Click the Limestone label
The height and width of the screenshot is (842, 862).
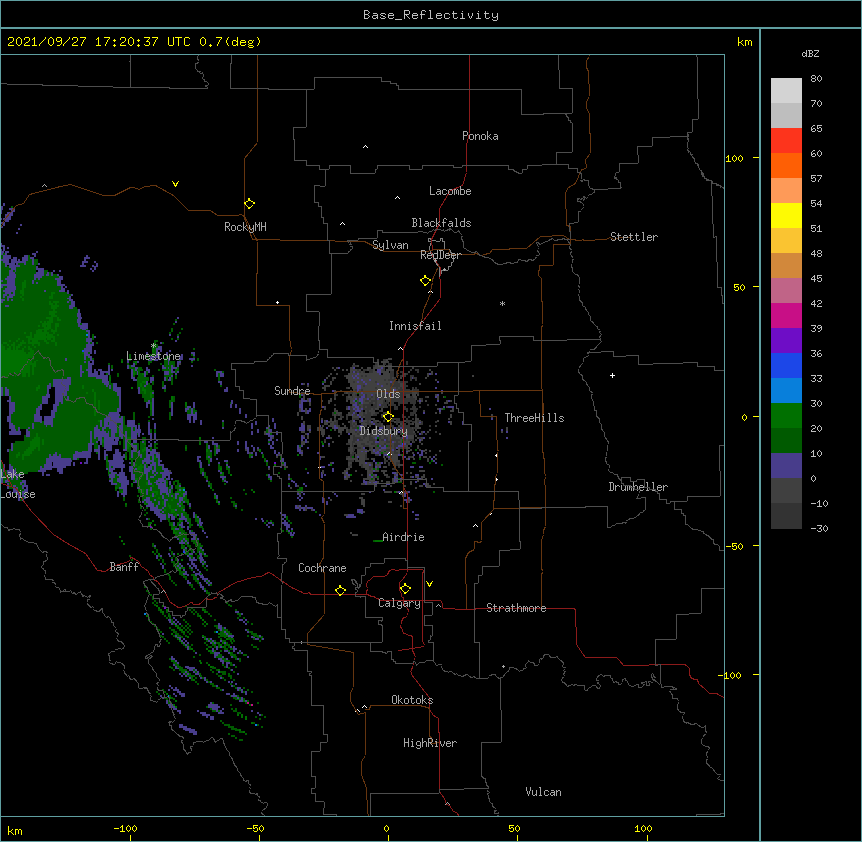153,356
